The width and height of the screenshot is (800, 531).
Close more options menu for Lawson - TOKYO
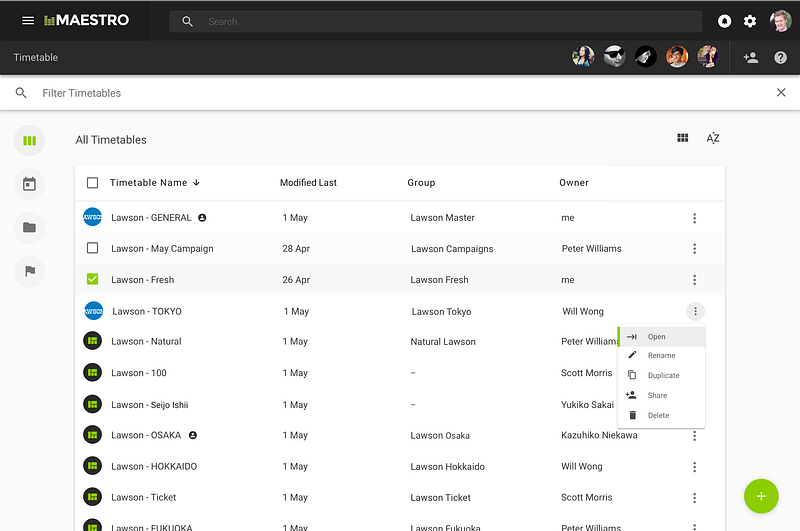click(x=695, y=311)
